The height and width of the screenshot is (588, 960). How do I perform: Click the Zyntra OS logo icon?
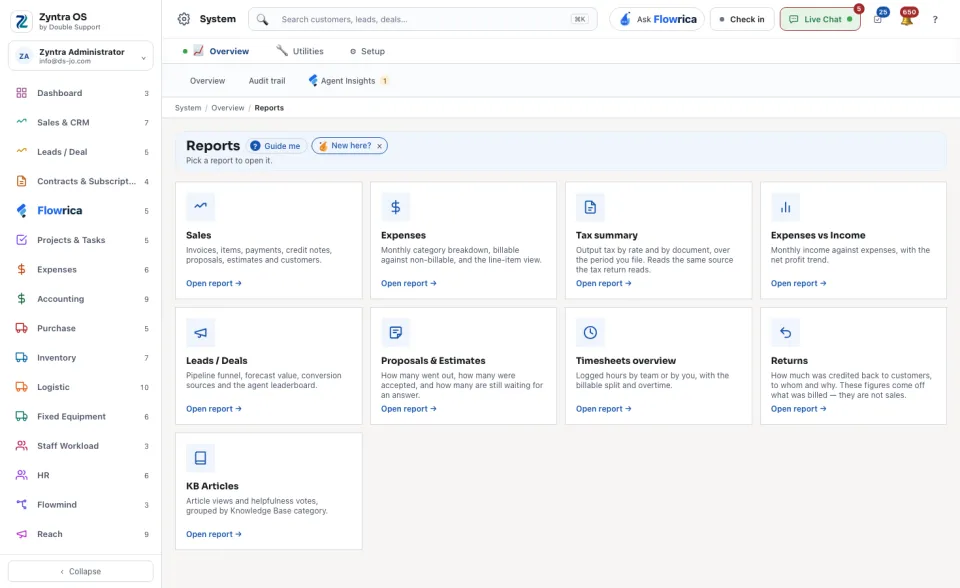pos(21,21)
